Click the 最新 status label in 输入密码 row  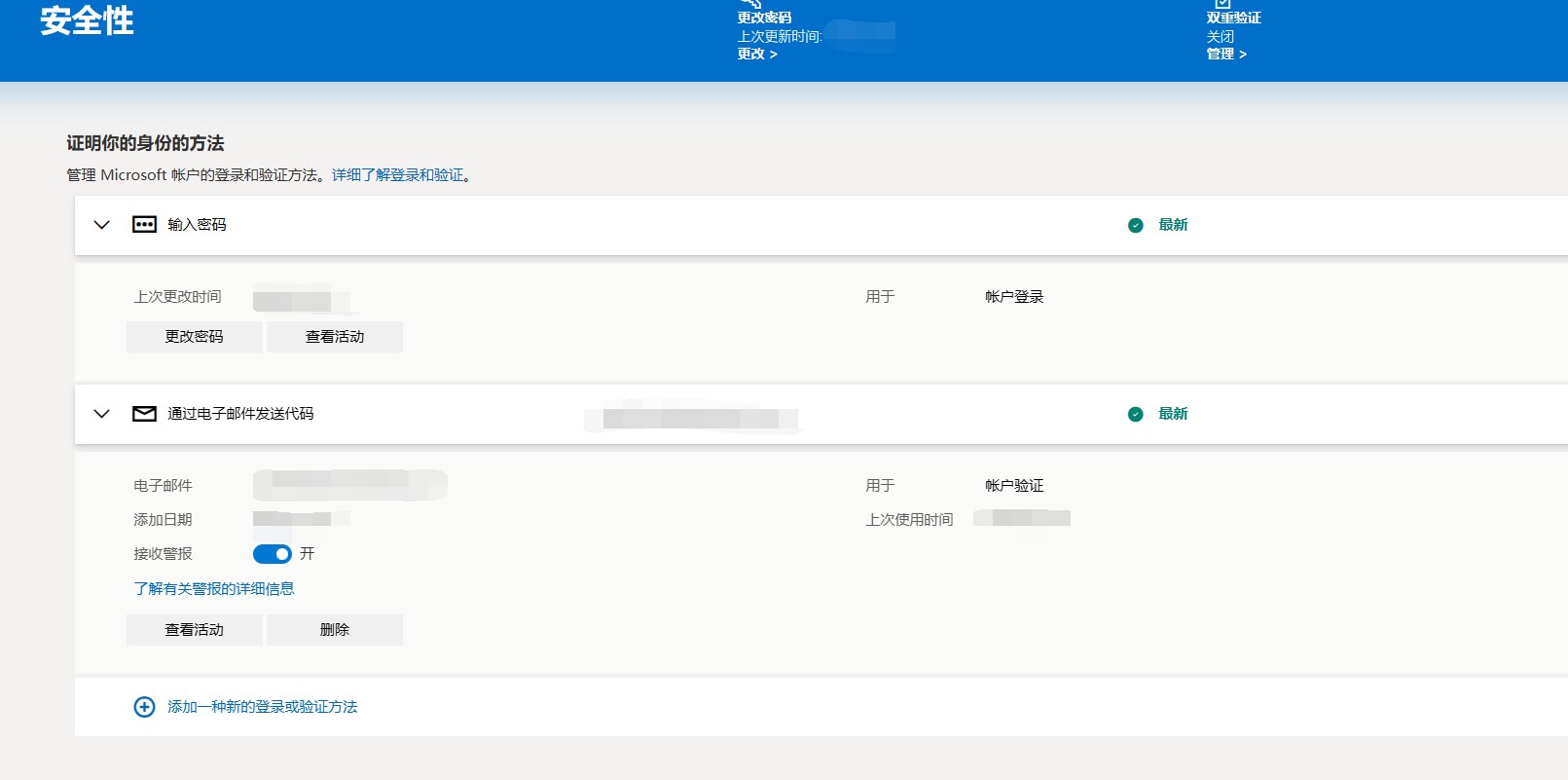(1173, 225)
